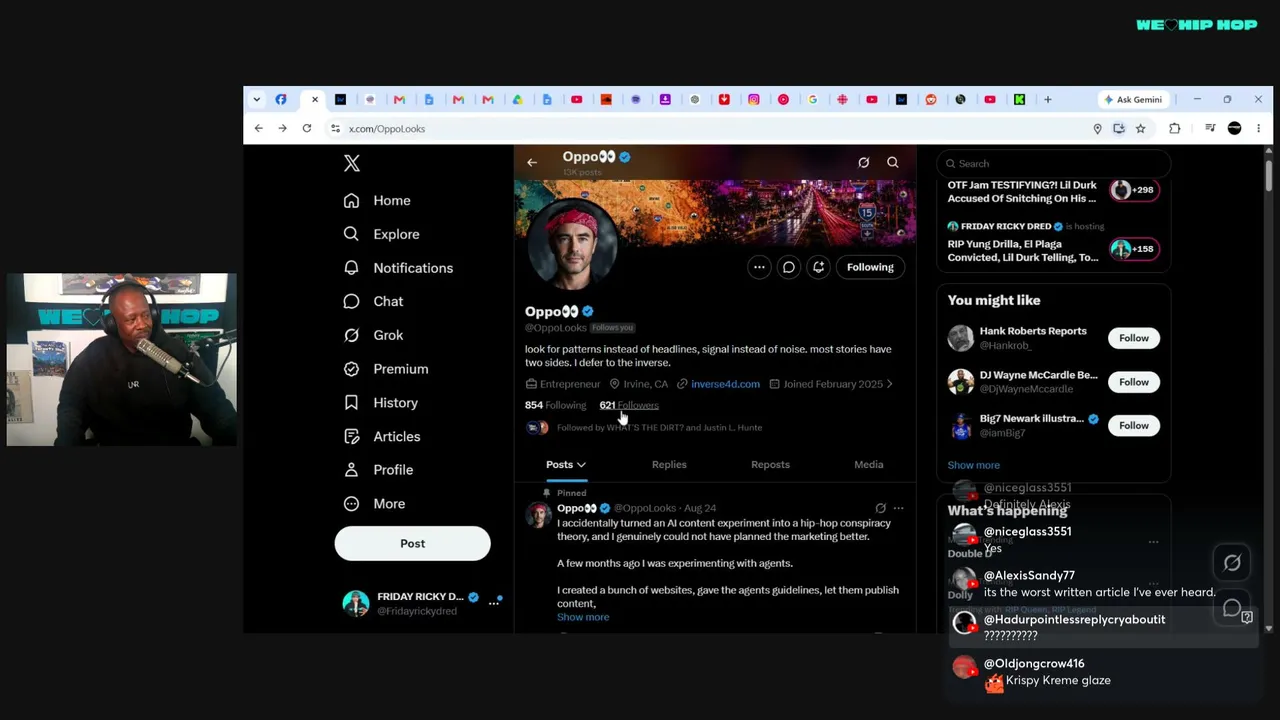Open three-dot menu on the pinned post
This screenshot has width=1280, height=720.
coord(898,508)
